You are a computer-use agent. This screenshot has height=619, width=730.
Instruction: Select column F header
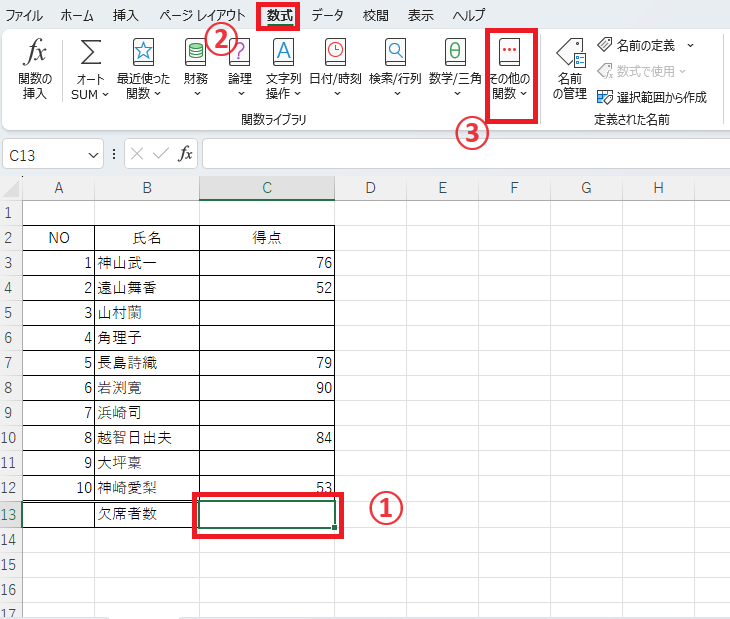coord(514,188)
